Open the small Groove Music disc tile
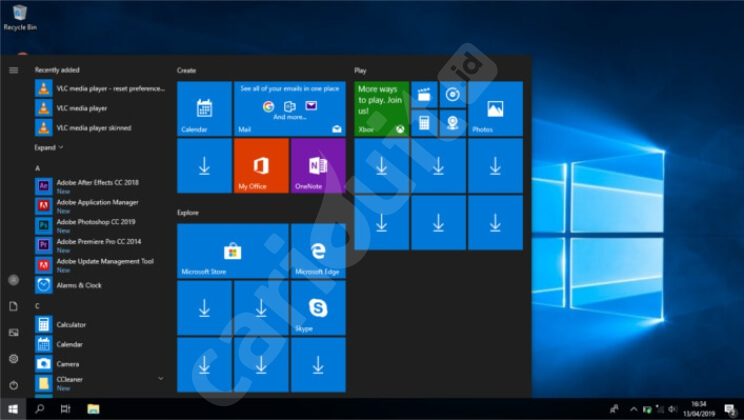The width and height of the screenshot is (744, 420). [453, 94]
